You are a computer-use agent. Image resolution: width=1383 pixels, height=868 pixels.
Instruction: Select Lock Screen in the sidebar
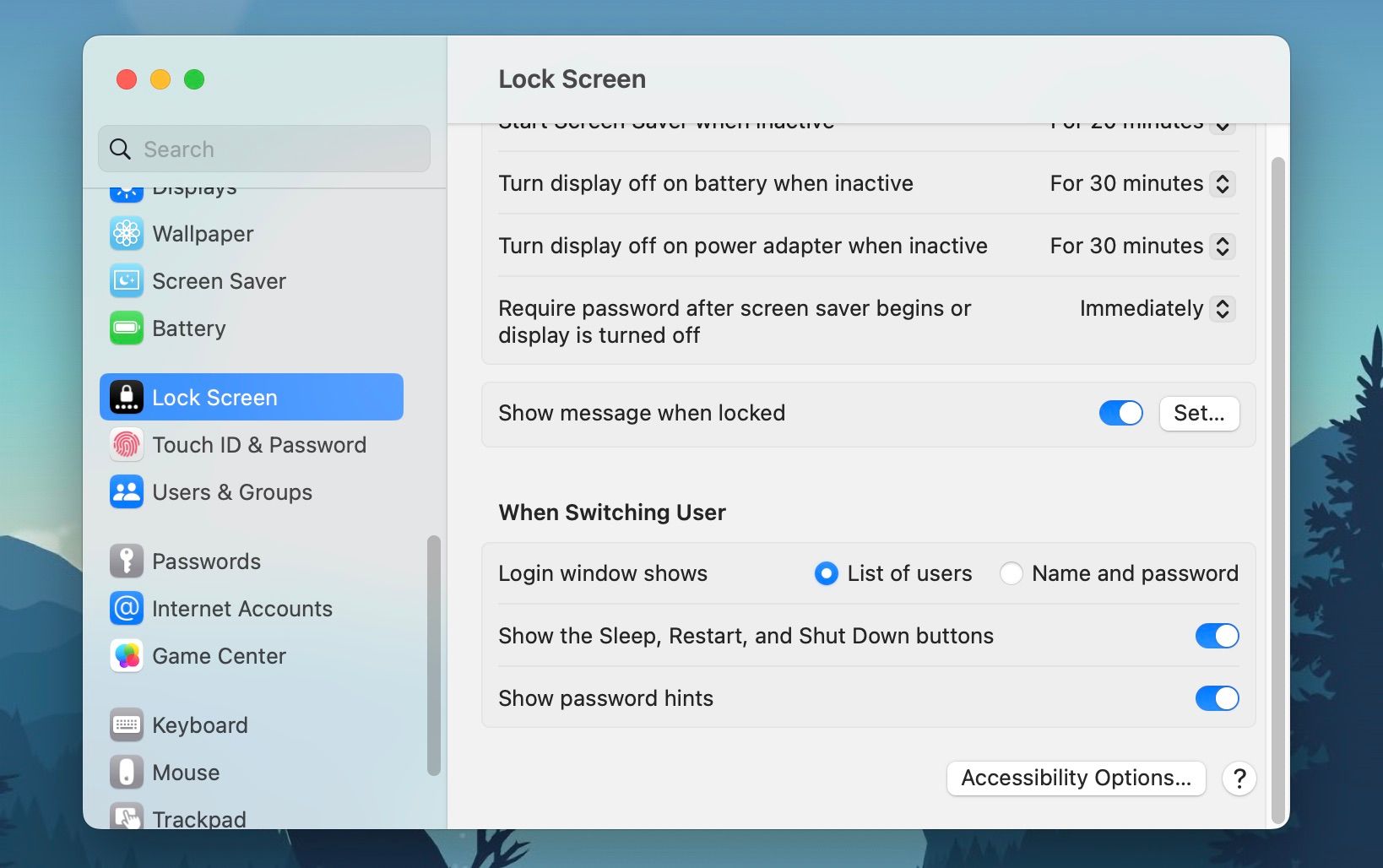[214, 397]
